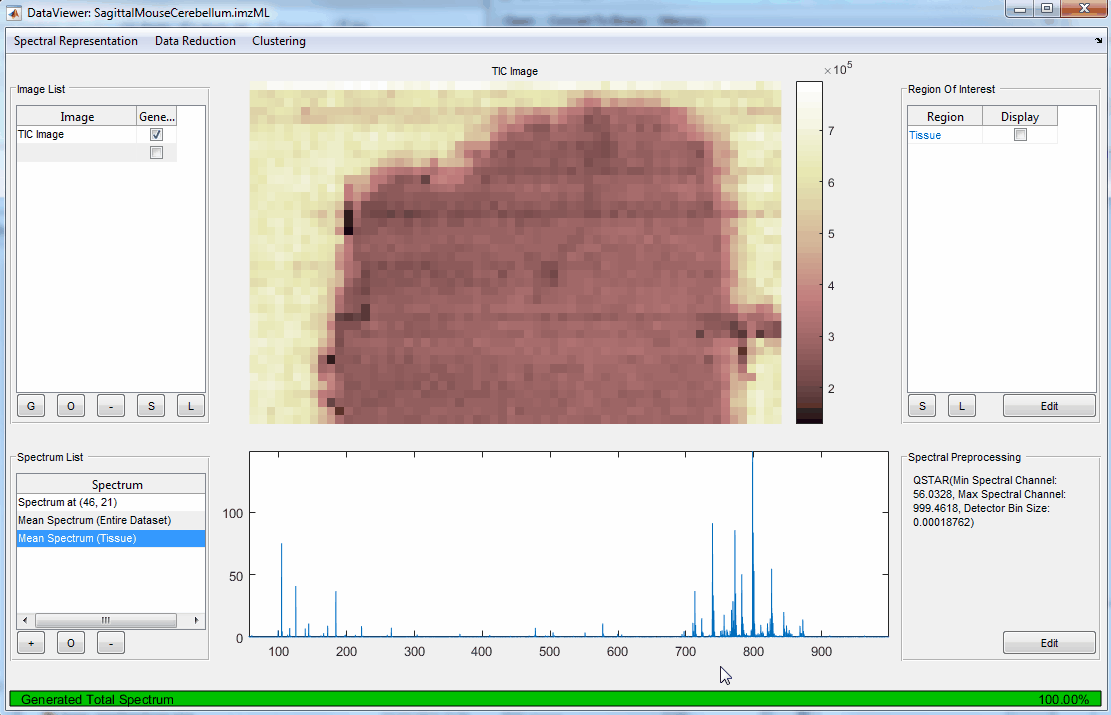Open the Data Reduction menu
Image resolution: width=1111 pixels, height=715 pixels.
(194, 41)
